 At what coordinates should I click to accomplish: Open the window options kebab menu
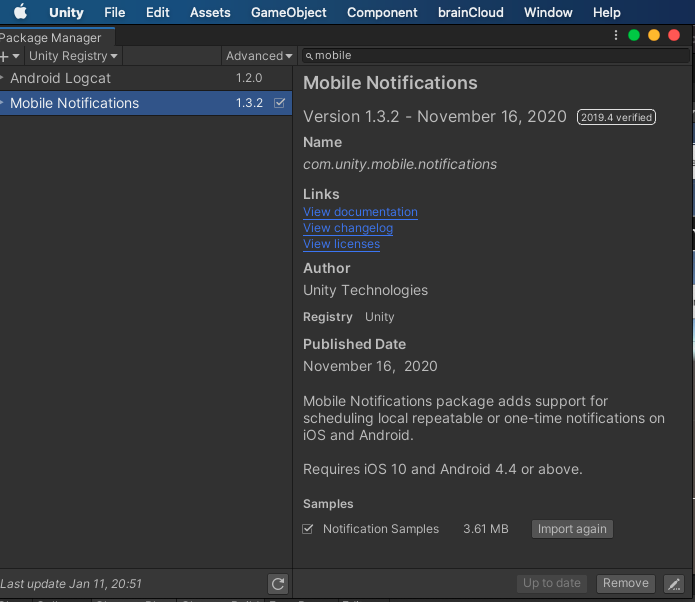pyautogui.click(x=616, y=35)
